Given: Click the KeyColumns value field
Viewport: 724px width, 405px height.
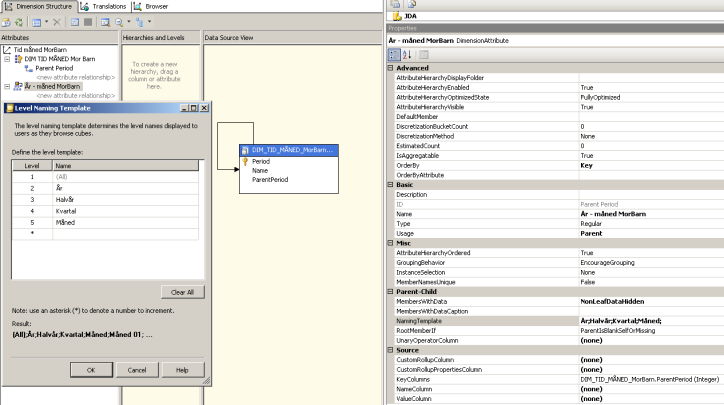Looking at the screenshot, I should 651,380.
